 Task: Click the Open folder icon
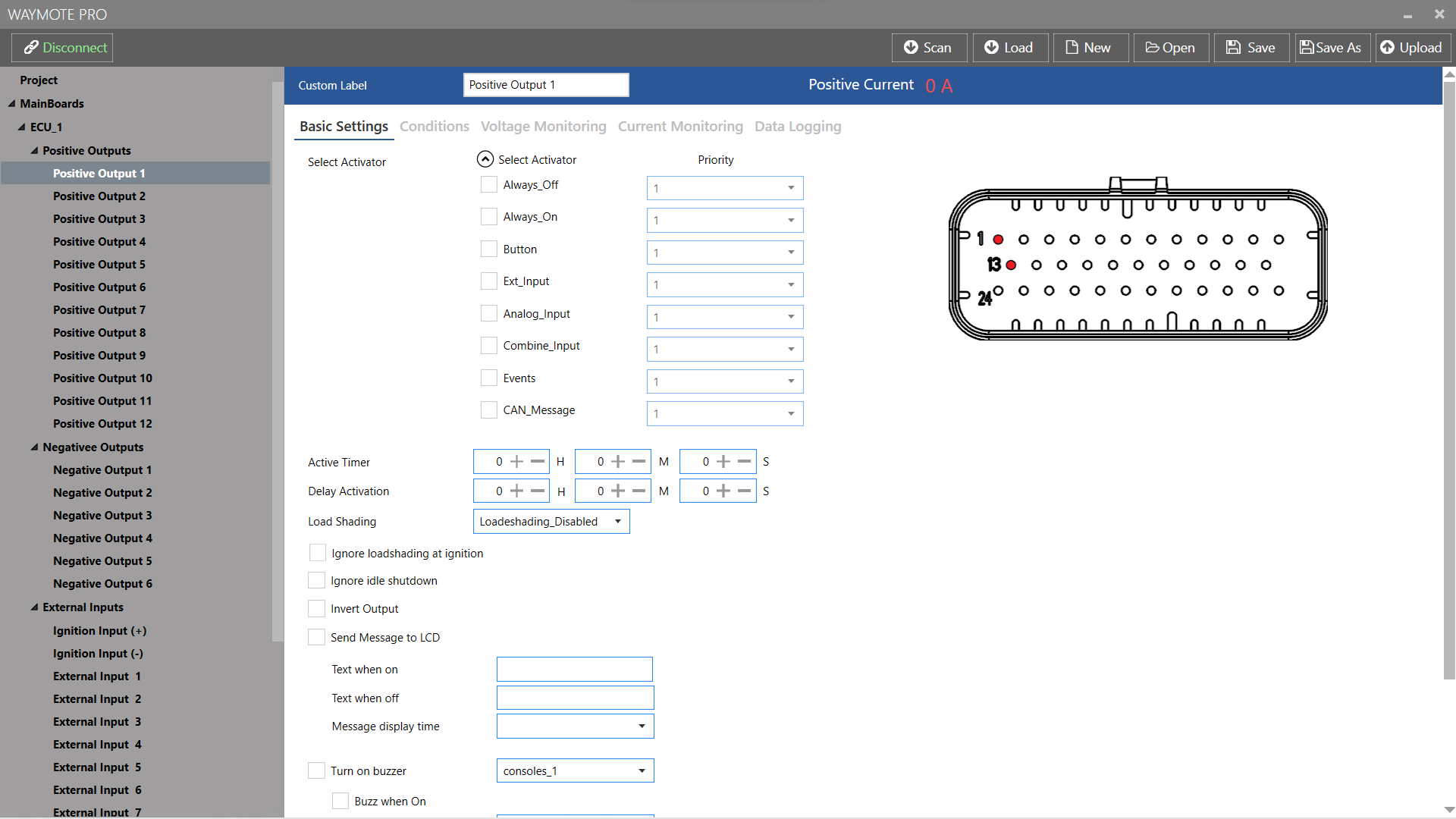(x=1152, y=48)
